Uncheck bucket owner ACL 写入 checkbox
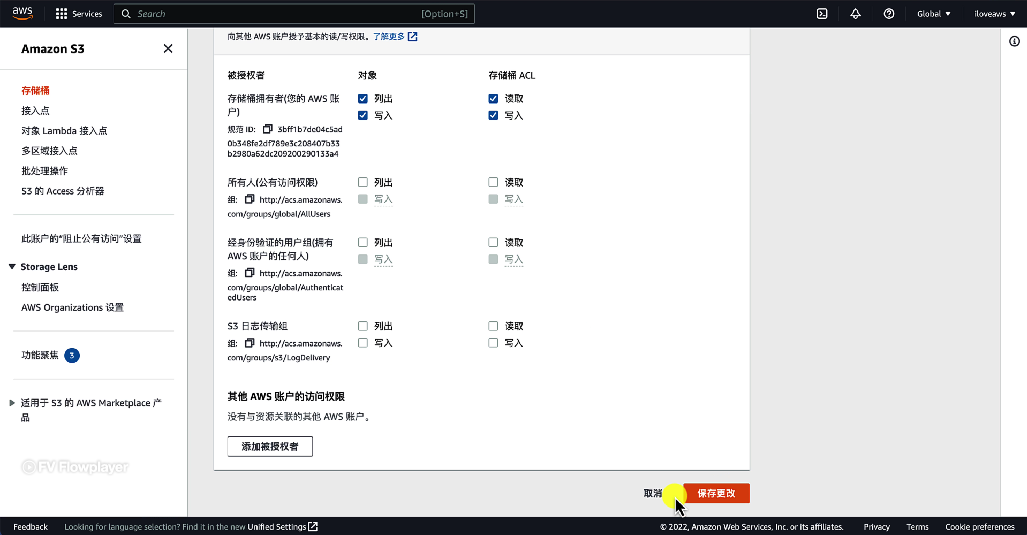 493,115
